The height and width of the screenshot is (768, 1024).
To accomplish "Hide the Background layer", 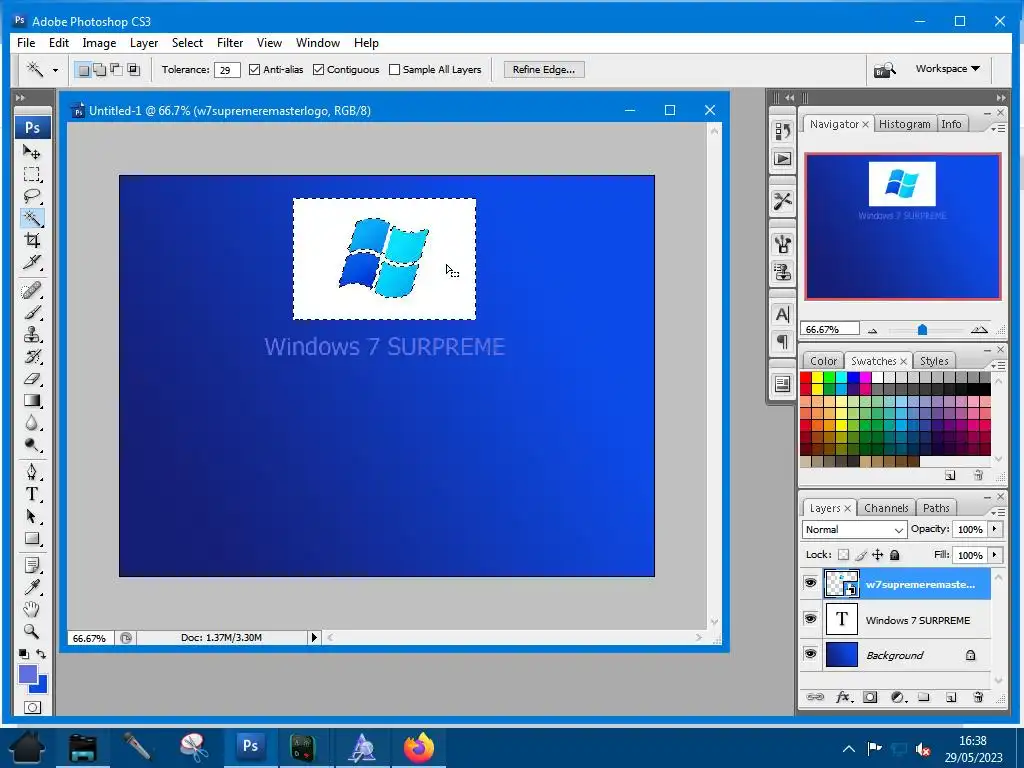I will click(810, 654).
